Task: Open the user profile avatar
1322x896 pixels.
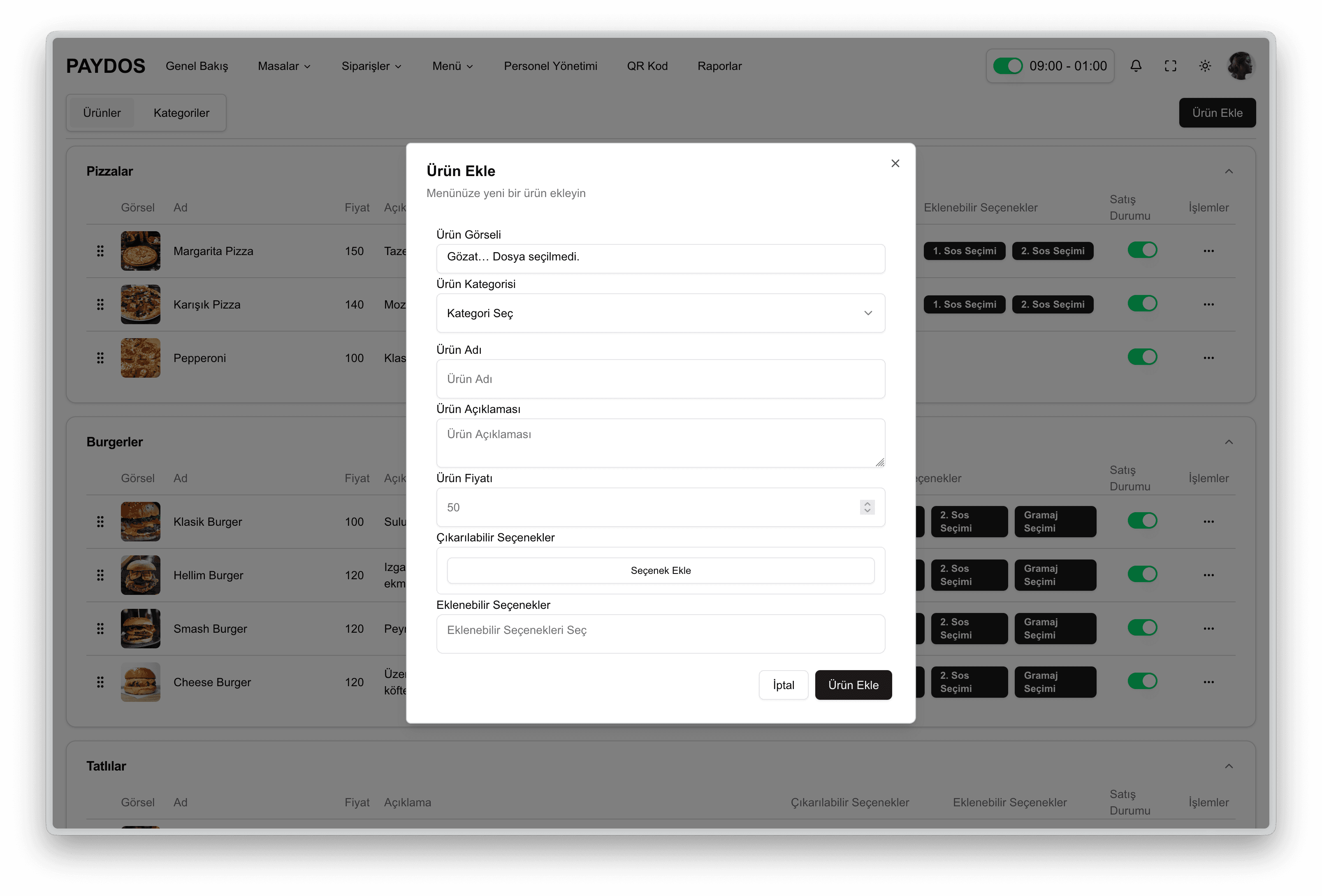Action: pos(1241,66)
